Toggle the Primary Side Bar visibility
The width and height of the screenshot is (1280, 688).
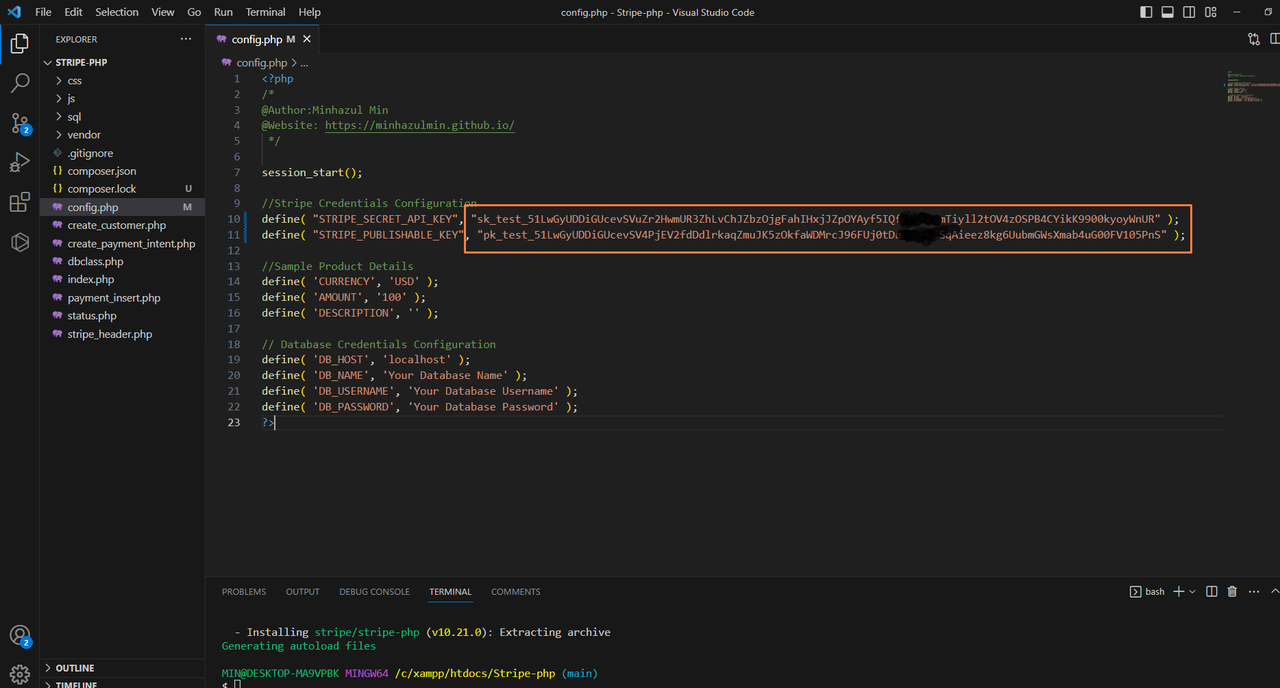click(1146, 12)
